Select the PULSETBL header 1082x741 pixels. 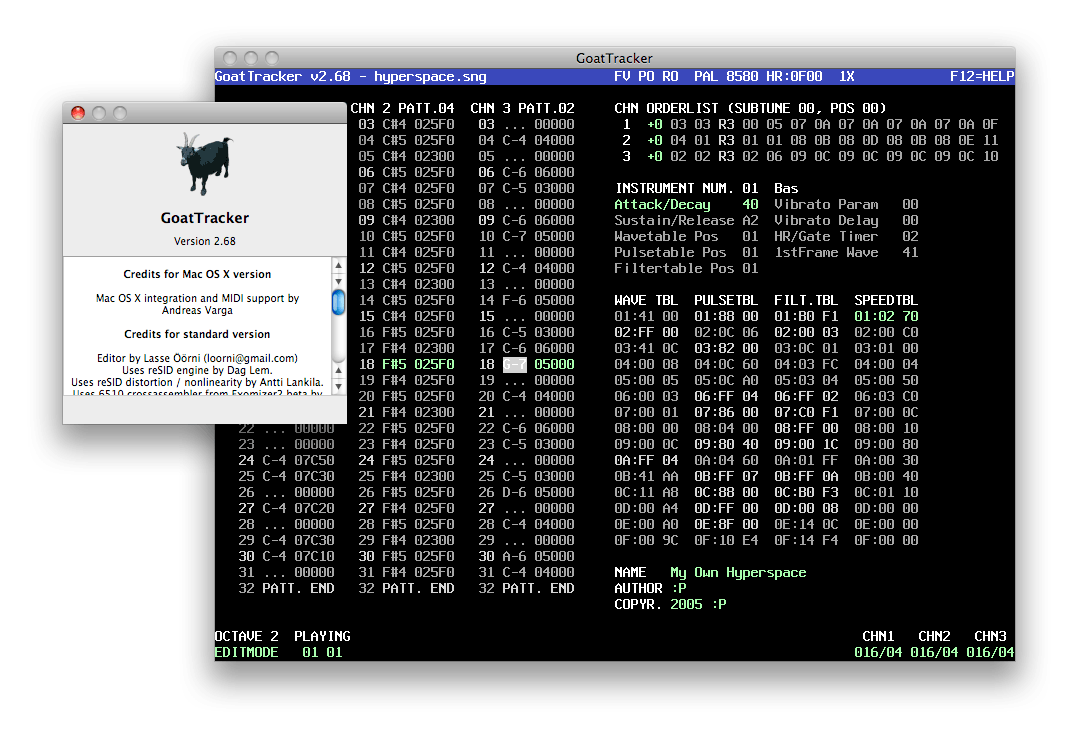(x=726, y=300)
